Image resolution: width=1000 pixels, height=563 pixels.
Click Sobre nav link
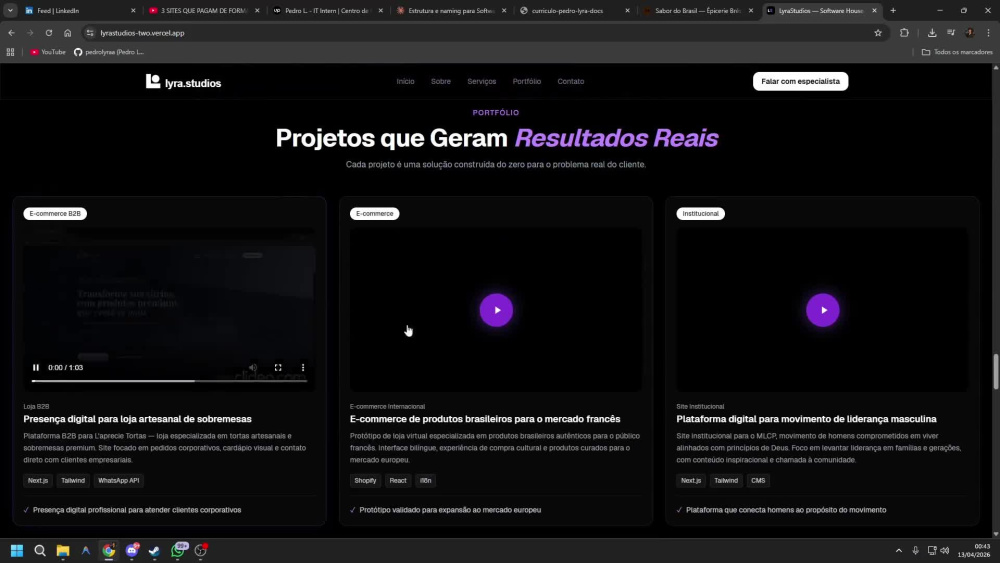[441, 82]
